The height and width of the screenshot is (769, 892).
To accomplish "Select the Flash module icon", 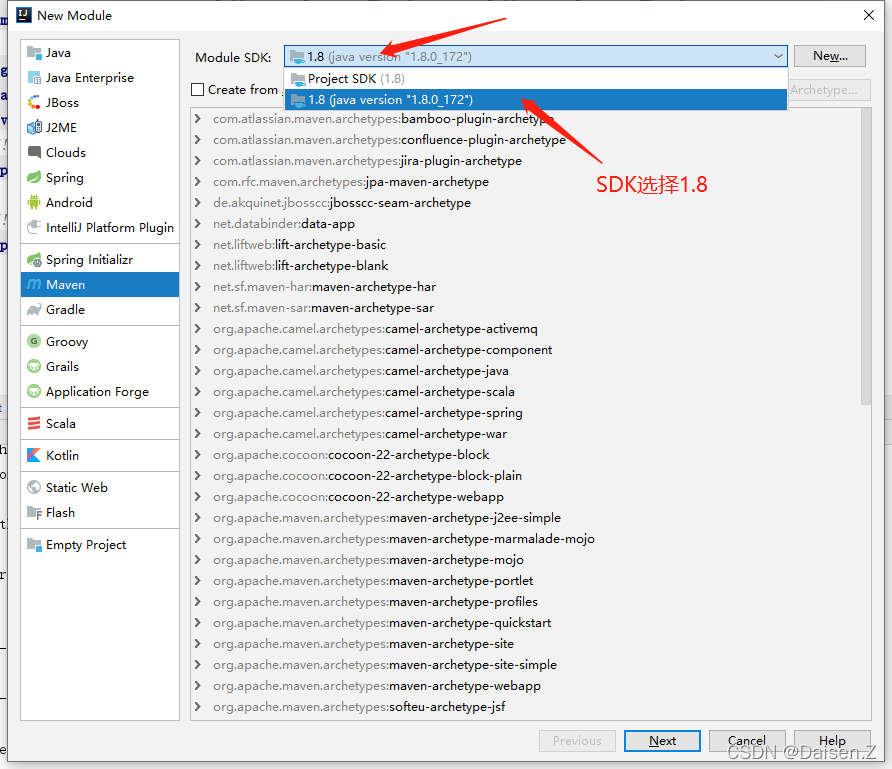I will [34, 512].
